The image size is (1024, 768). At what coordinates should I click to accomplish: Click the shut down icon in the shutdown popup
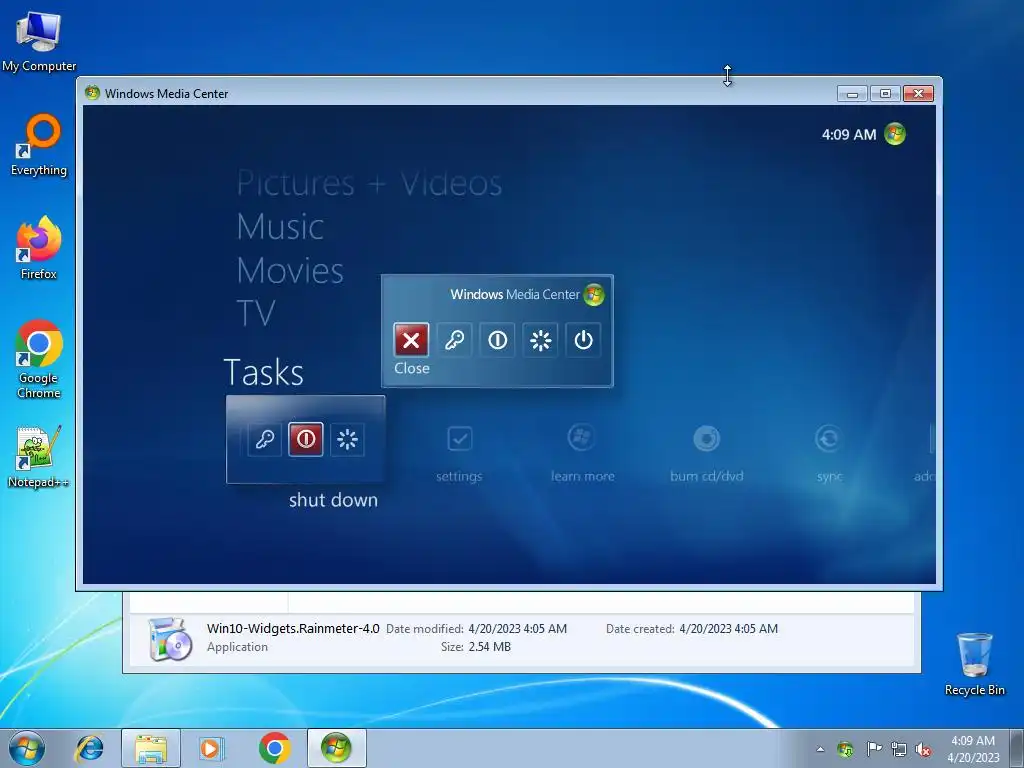498,340
